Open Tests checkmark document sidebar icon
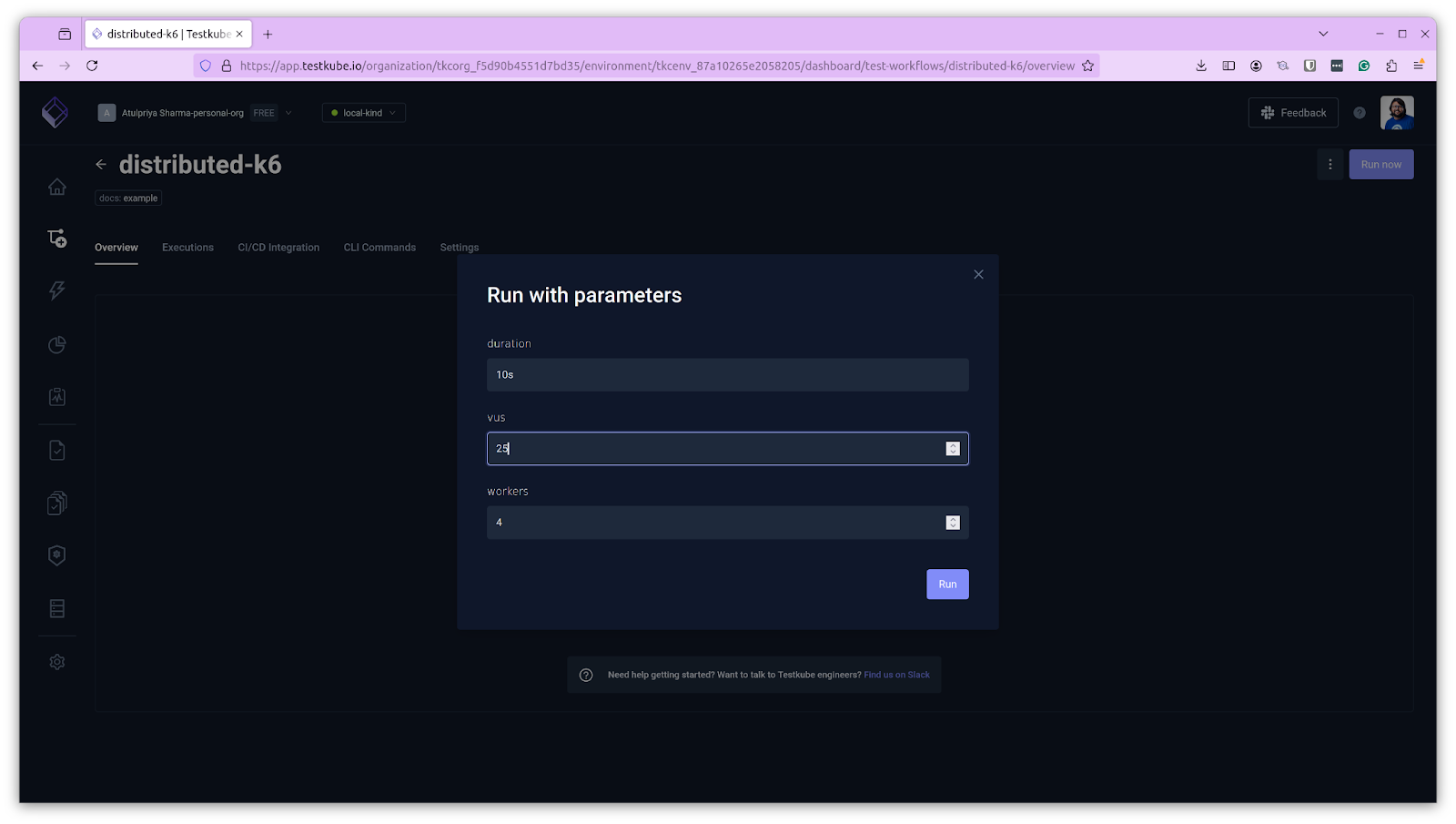 (x=56, y=450)
